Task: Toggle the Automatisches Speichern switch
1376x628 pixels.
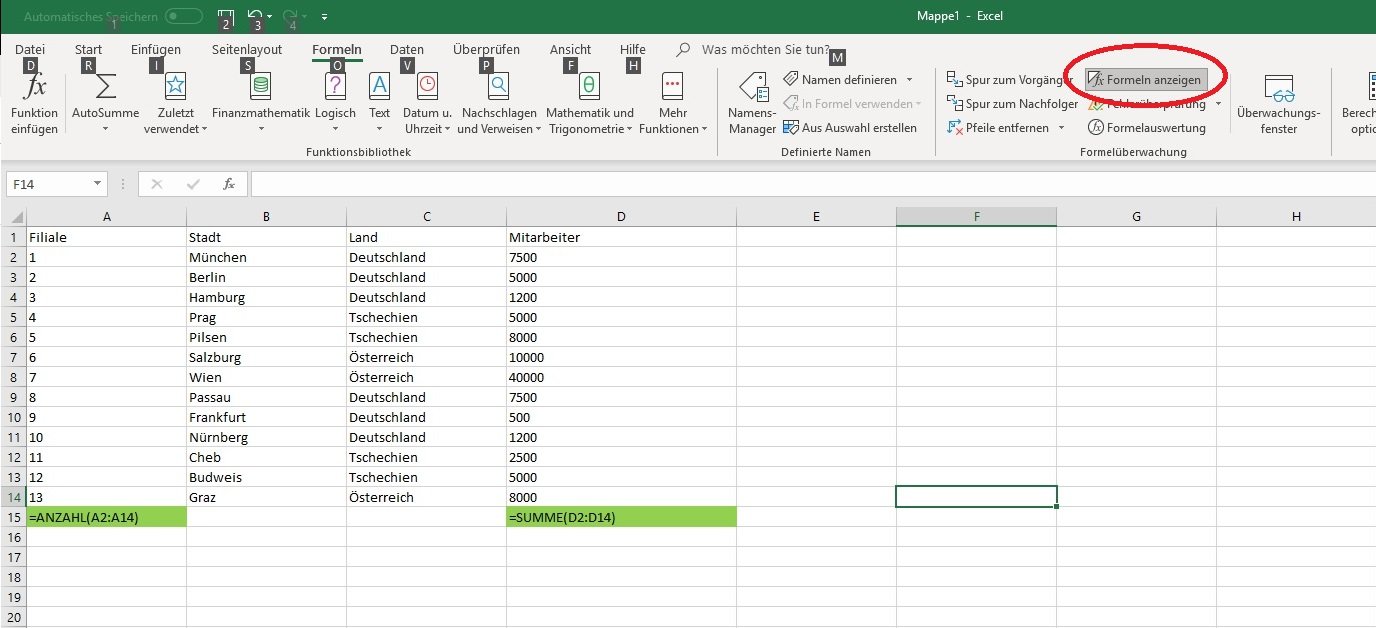Action: point(183,16)
